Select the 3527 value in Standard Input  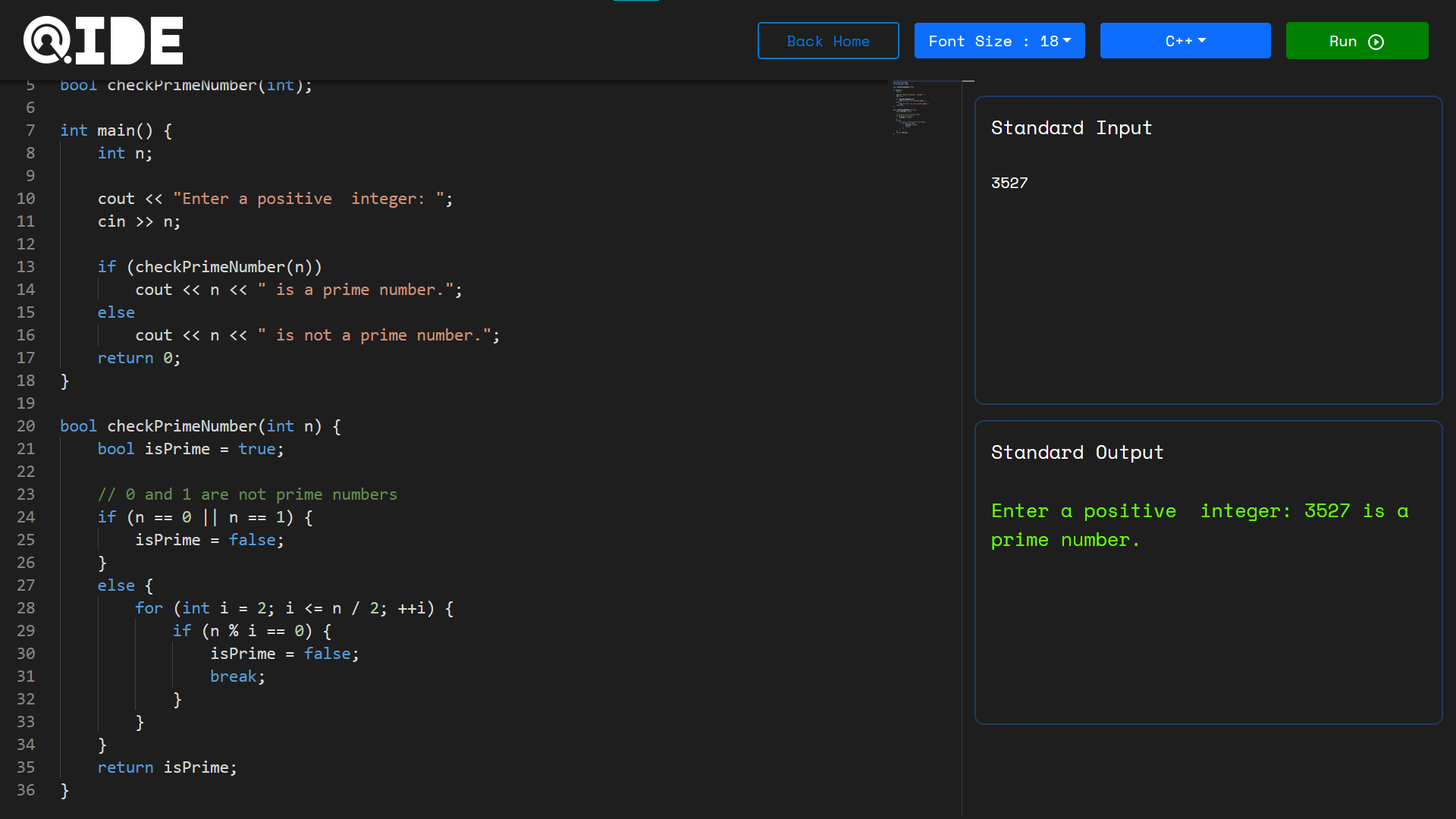point(1009,182)
